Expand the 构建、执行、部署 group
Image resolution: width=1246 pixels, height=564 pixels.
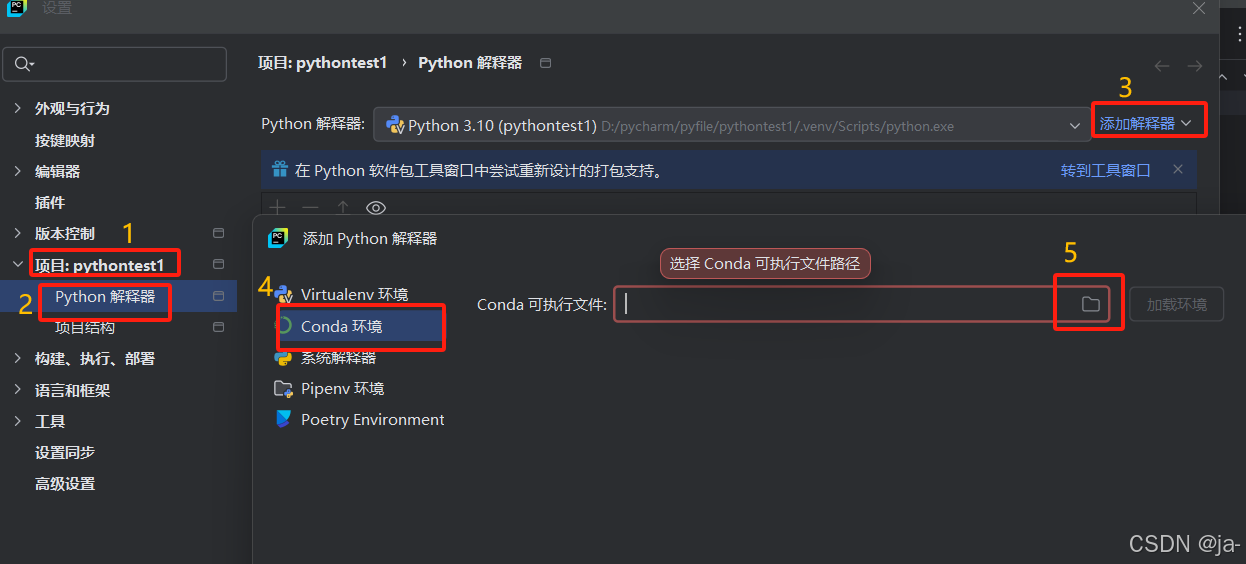tap(17, 358)
